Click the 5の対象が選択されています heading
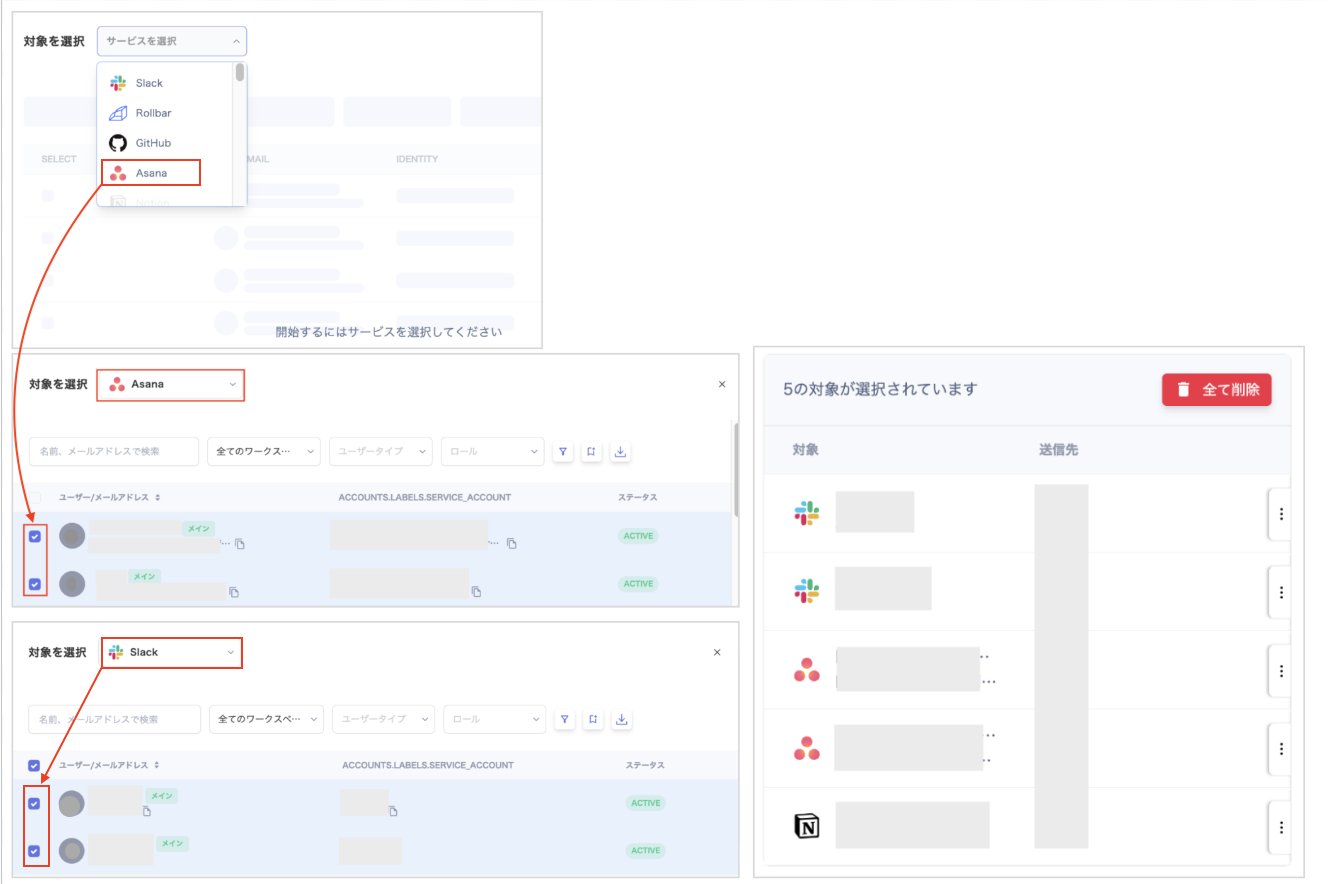The height and width of the screenshot is (884, 1328). (880, 389)
